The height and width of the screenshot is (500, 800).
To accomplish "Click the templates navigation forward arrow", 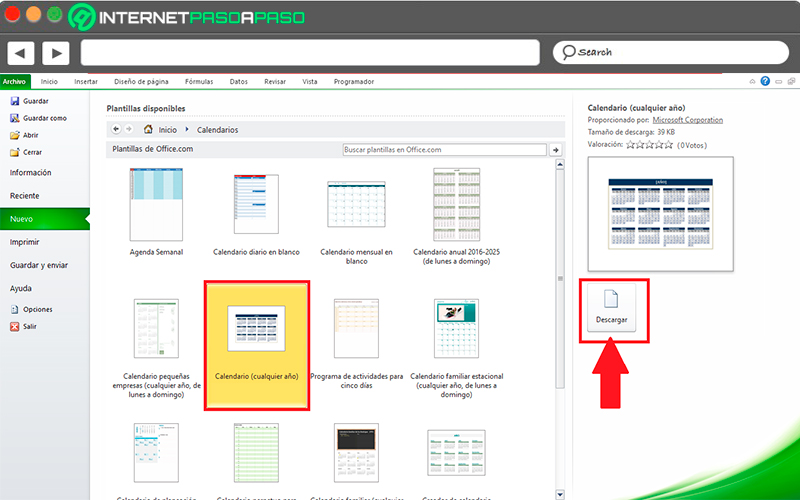I will coord(129,130).
